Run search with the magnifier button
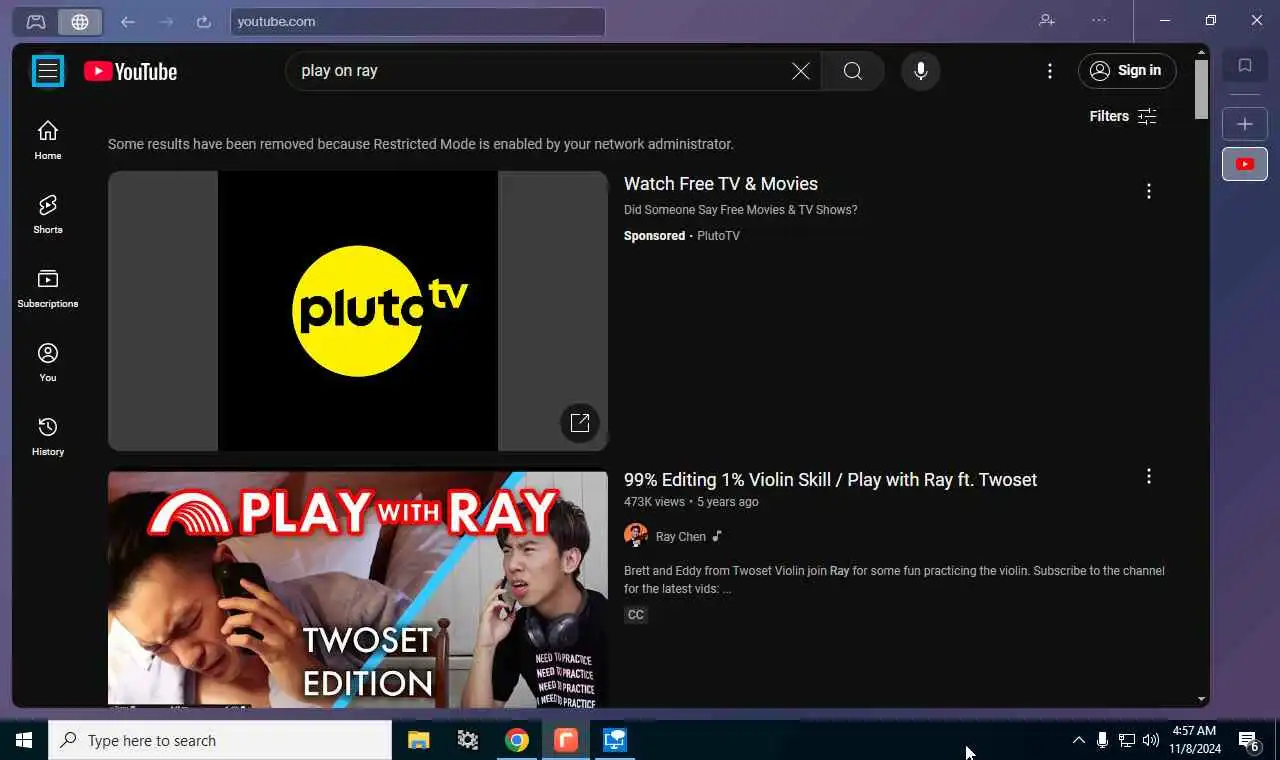The image size is (1280, 760). click(853, 71)
